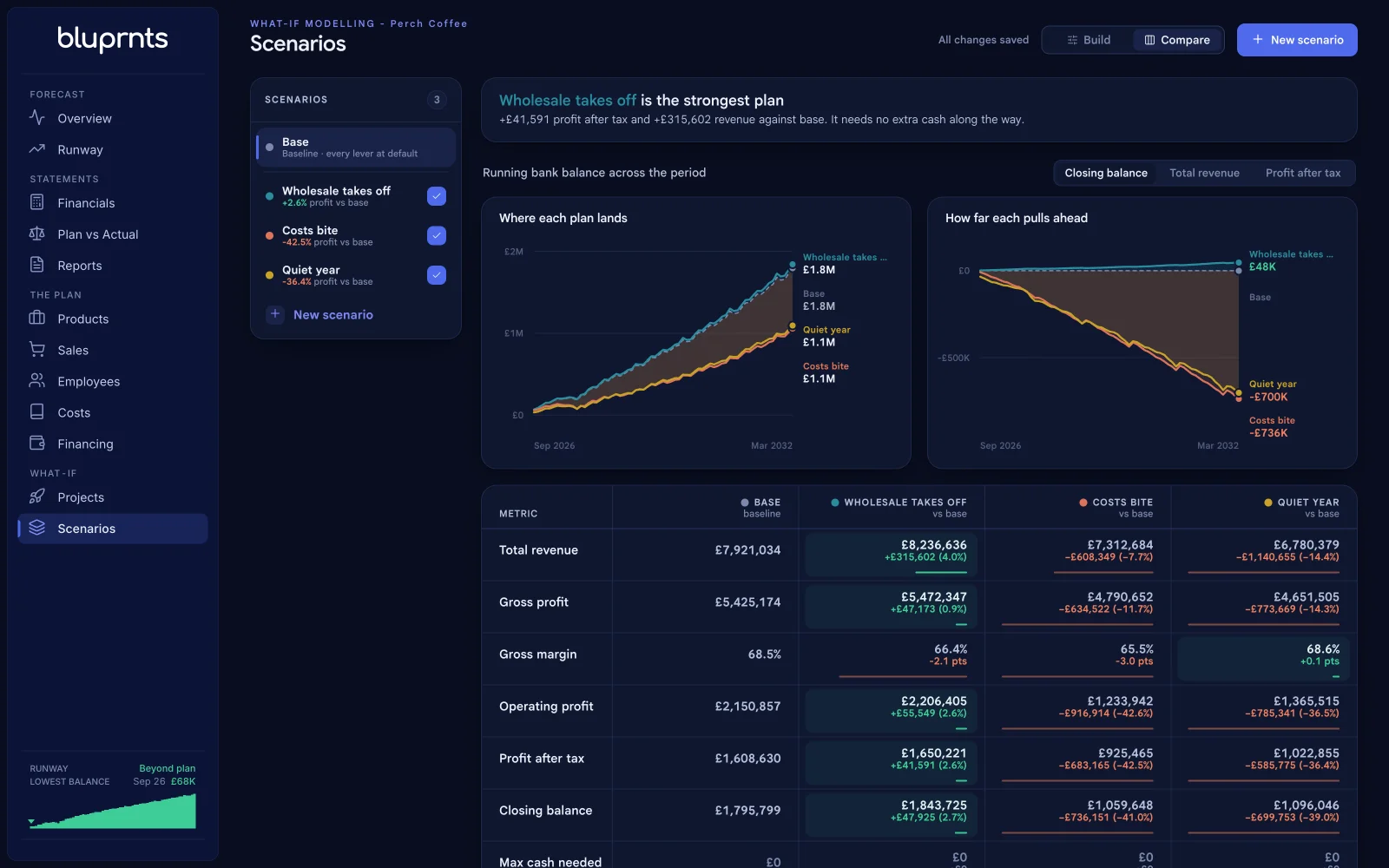Click the Gross profit row label
1389x868 pixels.
(534, 602)
